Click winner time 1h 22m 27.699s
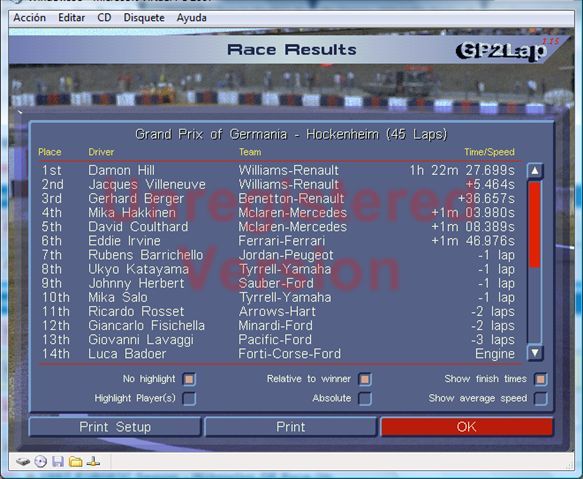 click(x=462, y=170)
